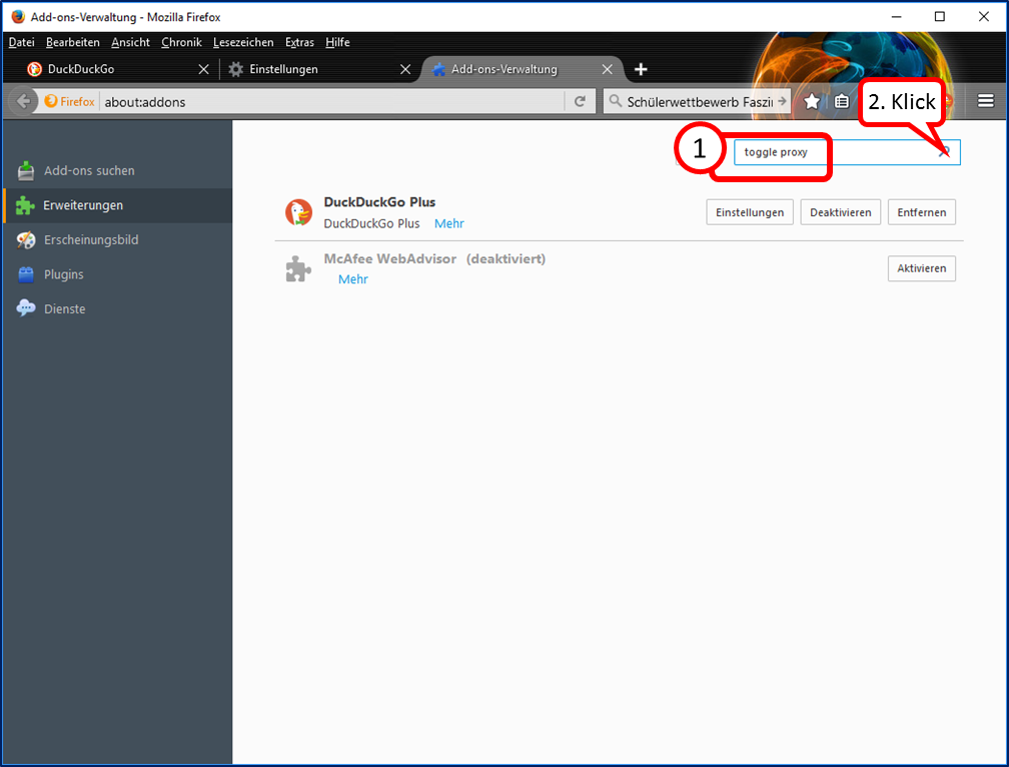The width and height of the screenshot is (1009, 767).
Task: Close the Add-ons-Verwaltung tab
Action: 607,69
